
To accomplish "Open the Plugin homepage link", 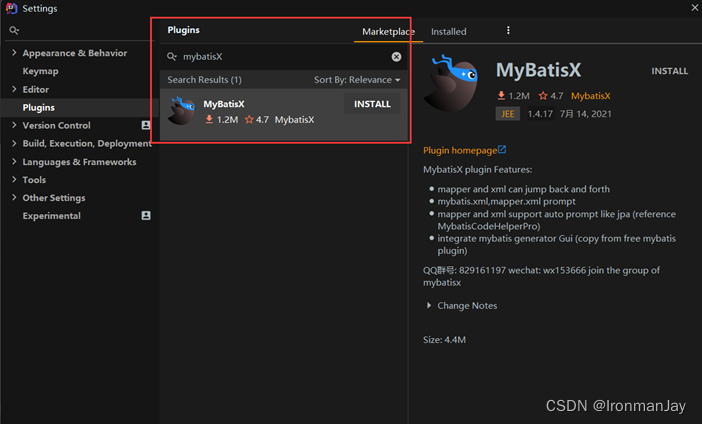I will pyautogui.click(x=460, y=150).
